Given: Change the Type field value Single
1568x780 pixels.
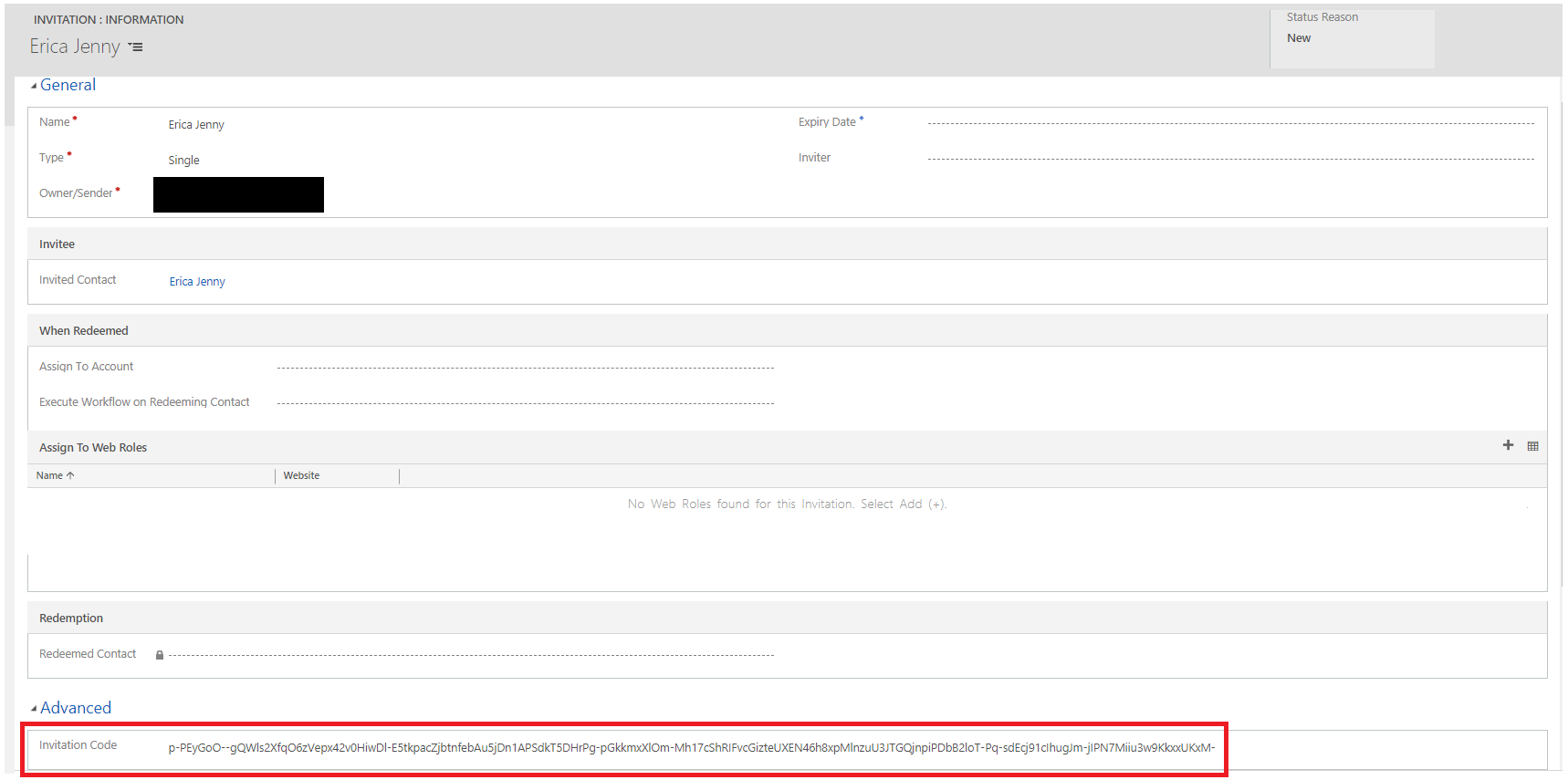Looking at the screenshot, I should (183, 161).
